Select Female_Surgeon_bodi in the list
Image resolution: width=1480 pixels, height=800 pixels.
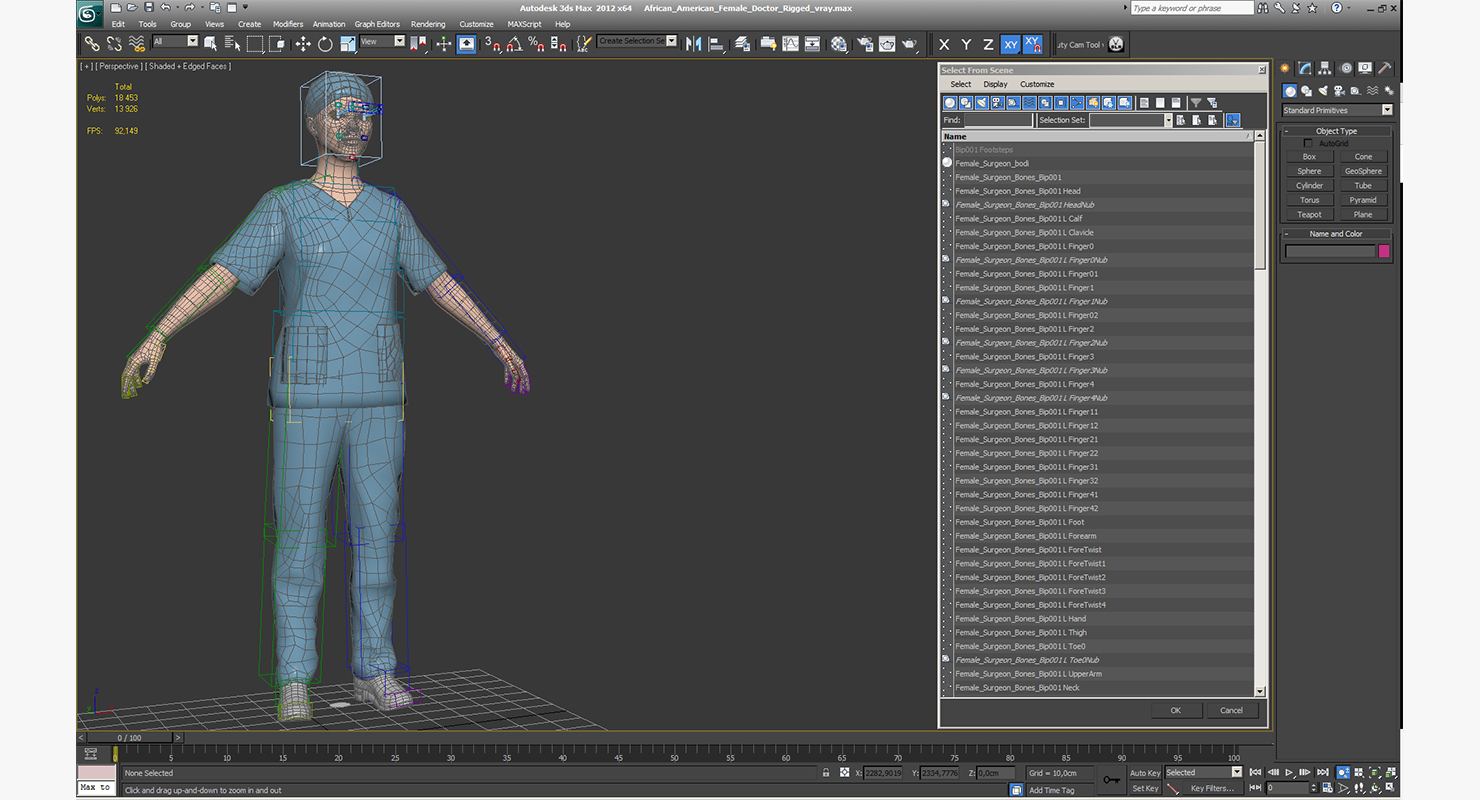(991, 163)
